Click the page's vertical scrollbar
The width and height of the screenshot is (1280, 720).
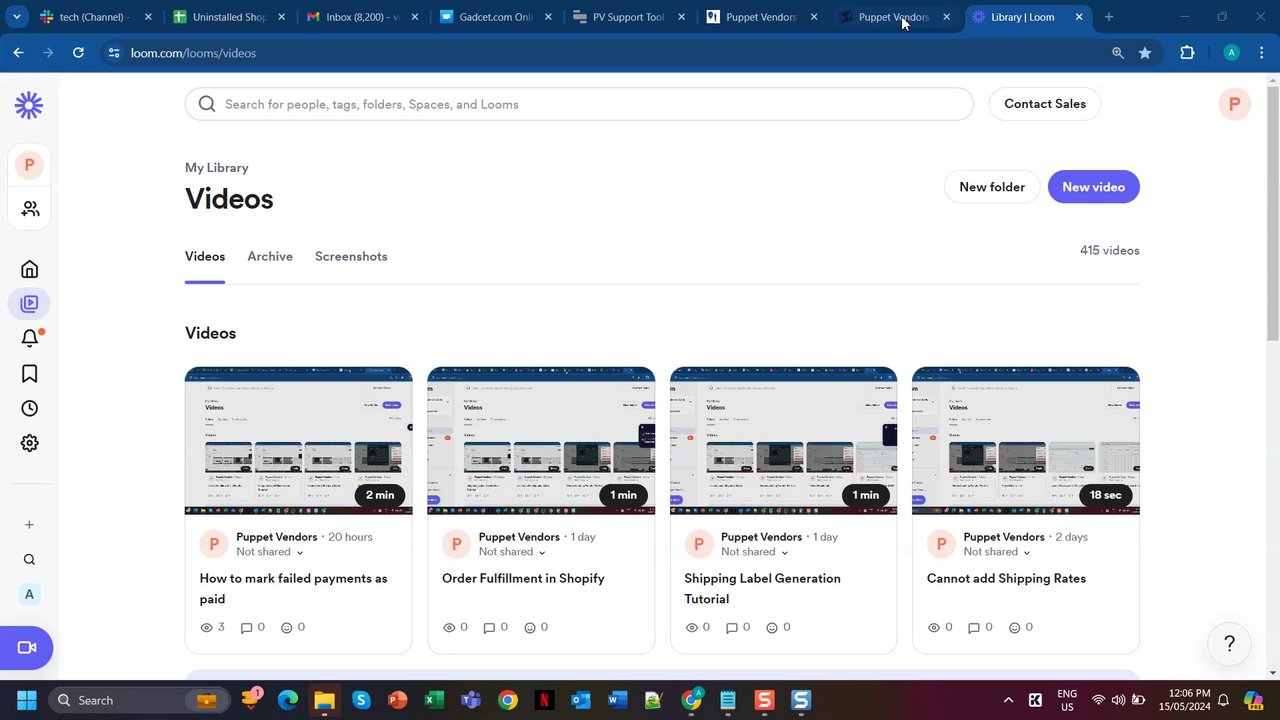pos(1272,215)
